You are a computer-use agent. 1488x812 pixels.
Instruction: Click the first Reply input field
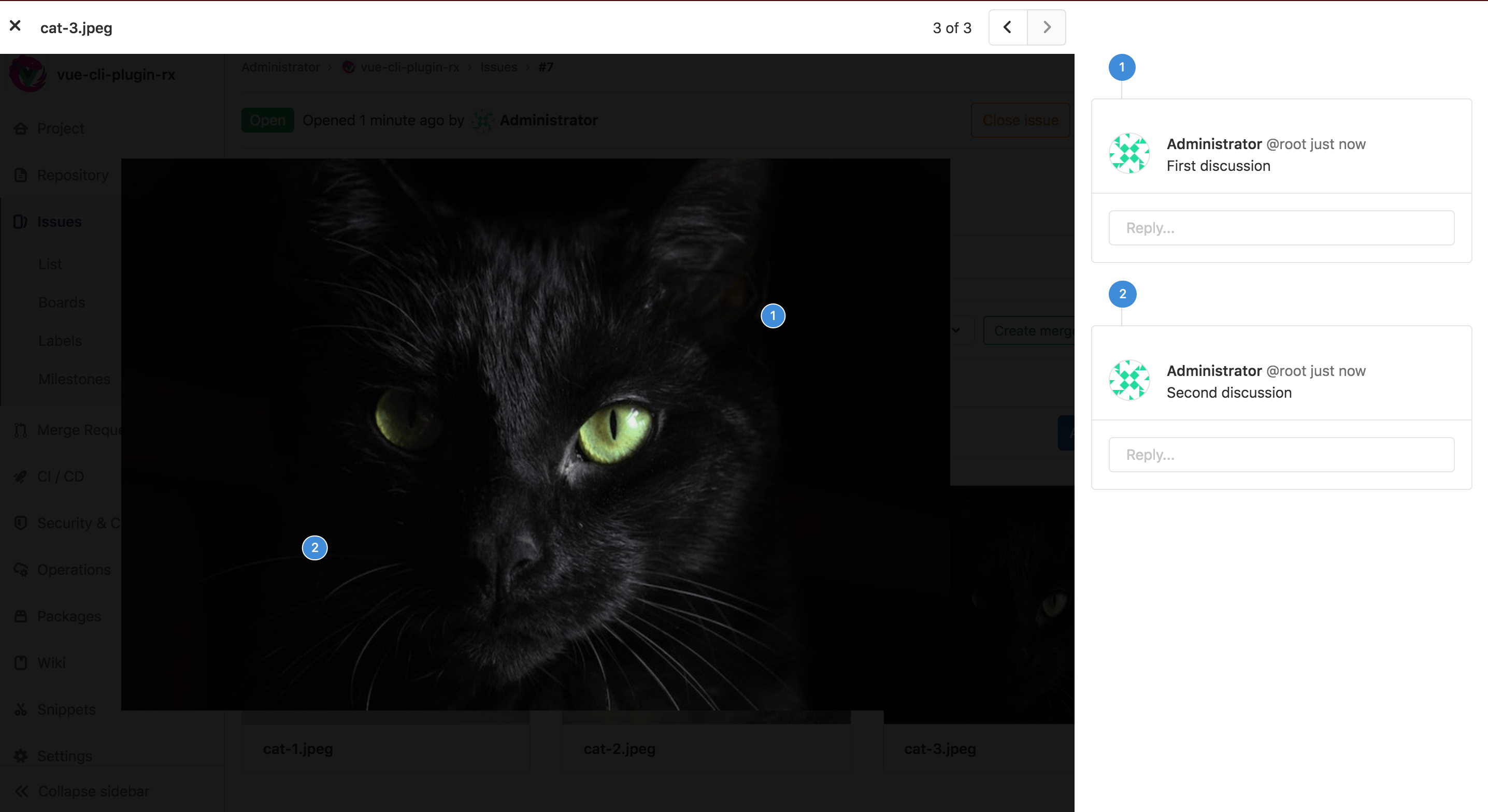(x=1282, y=227)
